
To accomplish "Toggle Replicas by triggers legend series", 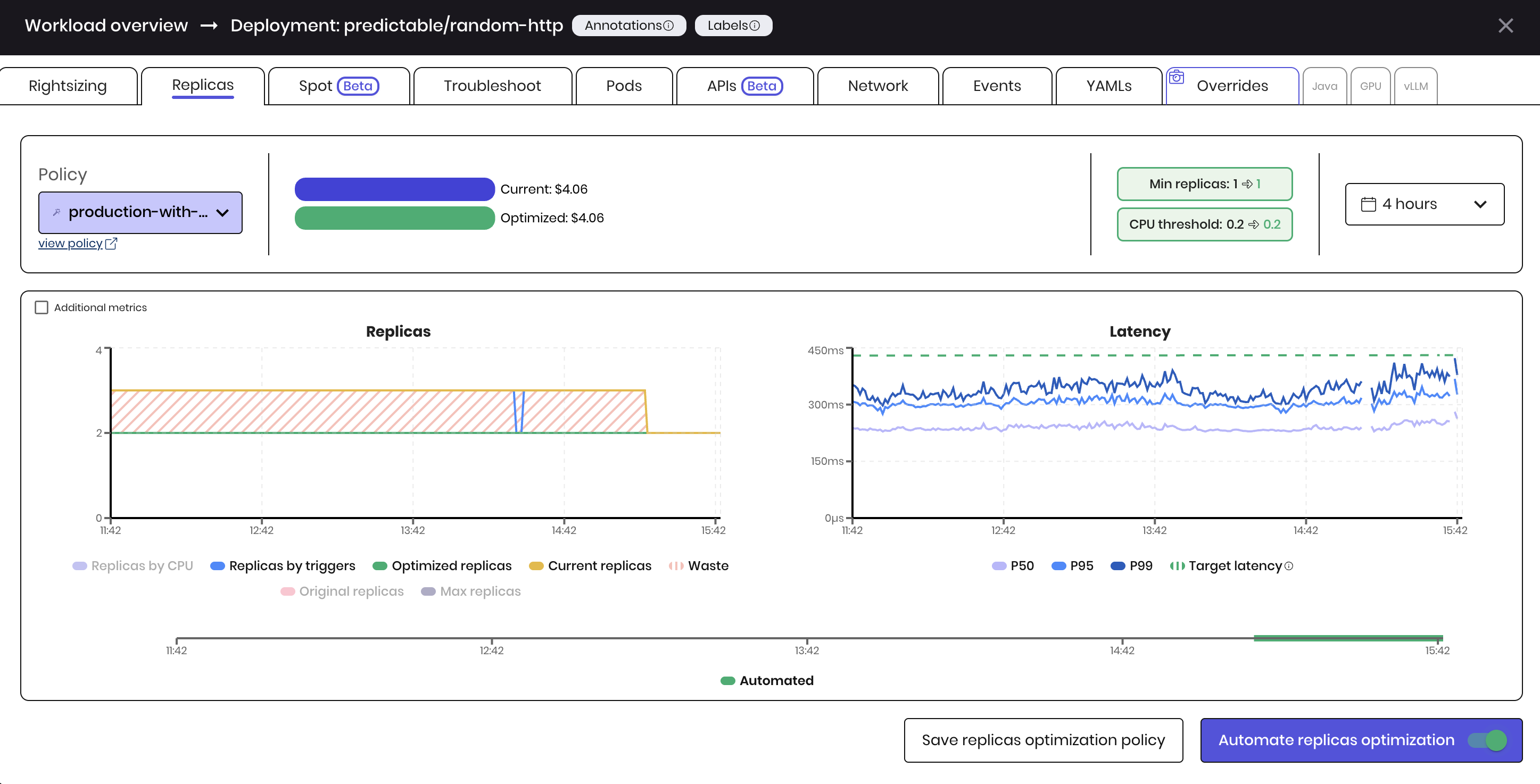I will point(283,565).
